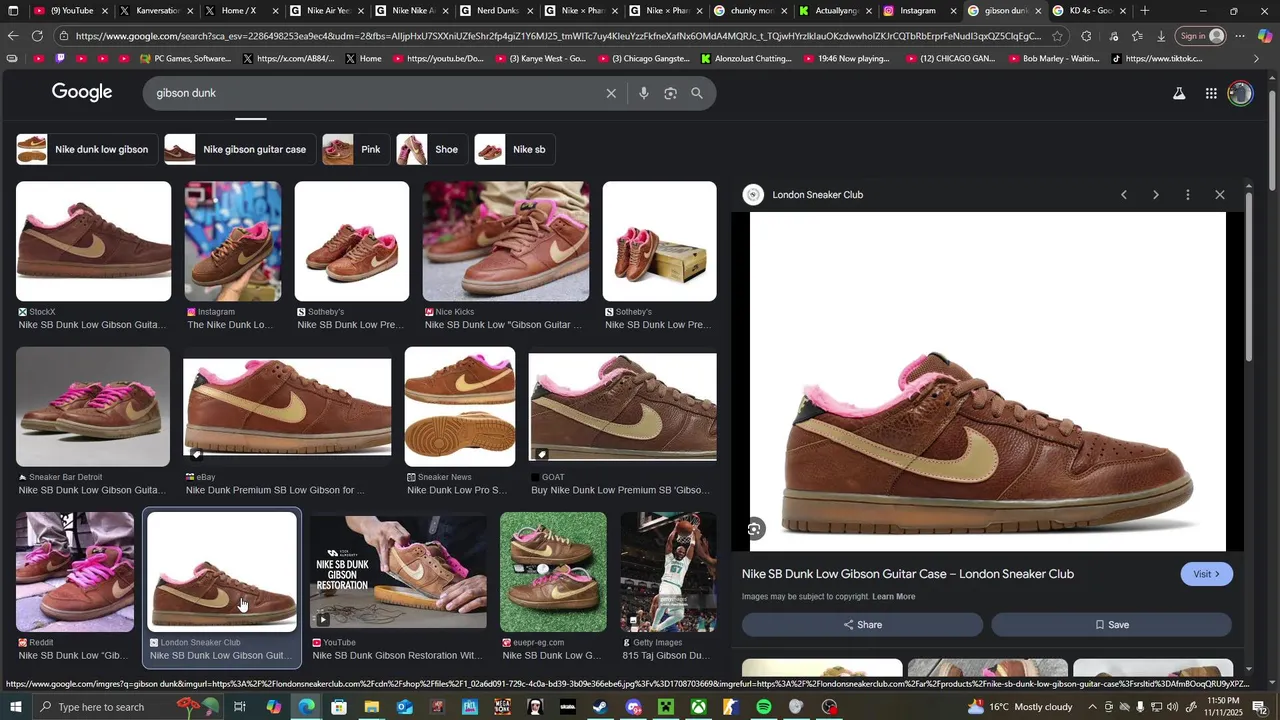Click the Visit button
Image resolution: width=1280 pixels, height=720 pixels.
1206,574
